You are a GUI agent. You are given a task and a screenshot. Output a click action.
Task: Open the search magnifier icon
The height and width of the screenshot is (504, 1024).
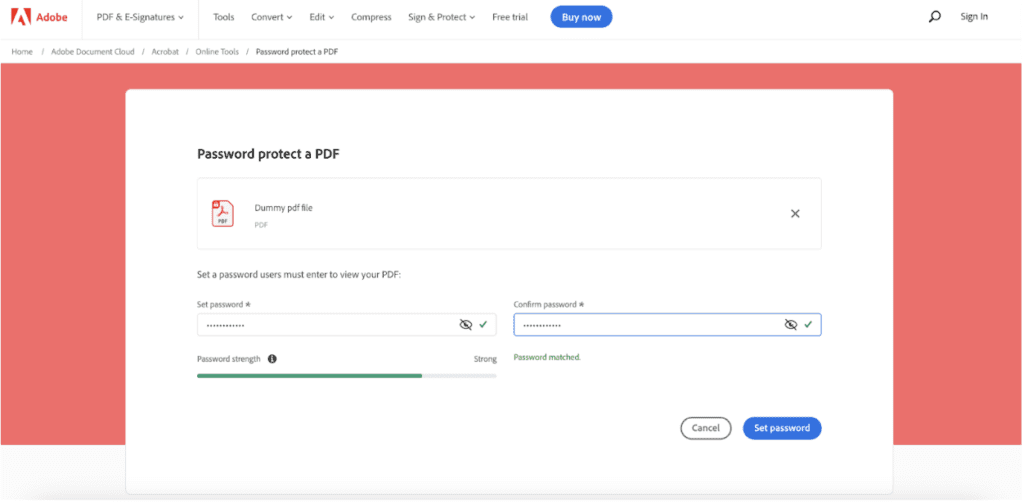pos(935,17)
